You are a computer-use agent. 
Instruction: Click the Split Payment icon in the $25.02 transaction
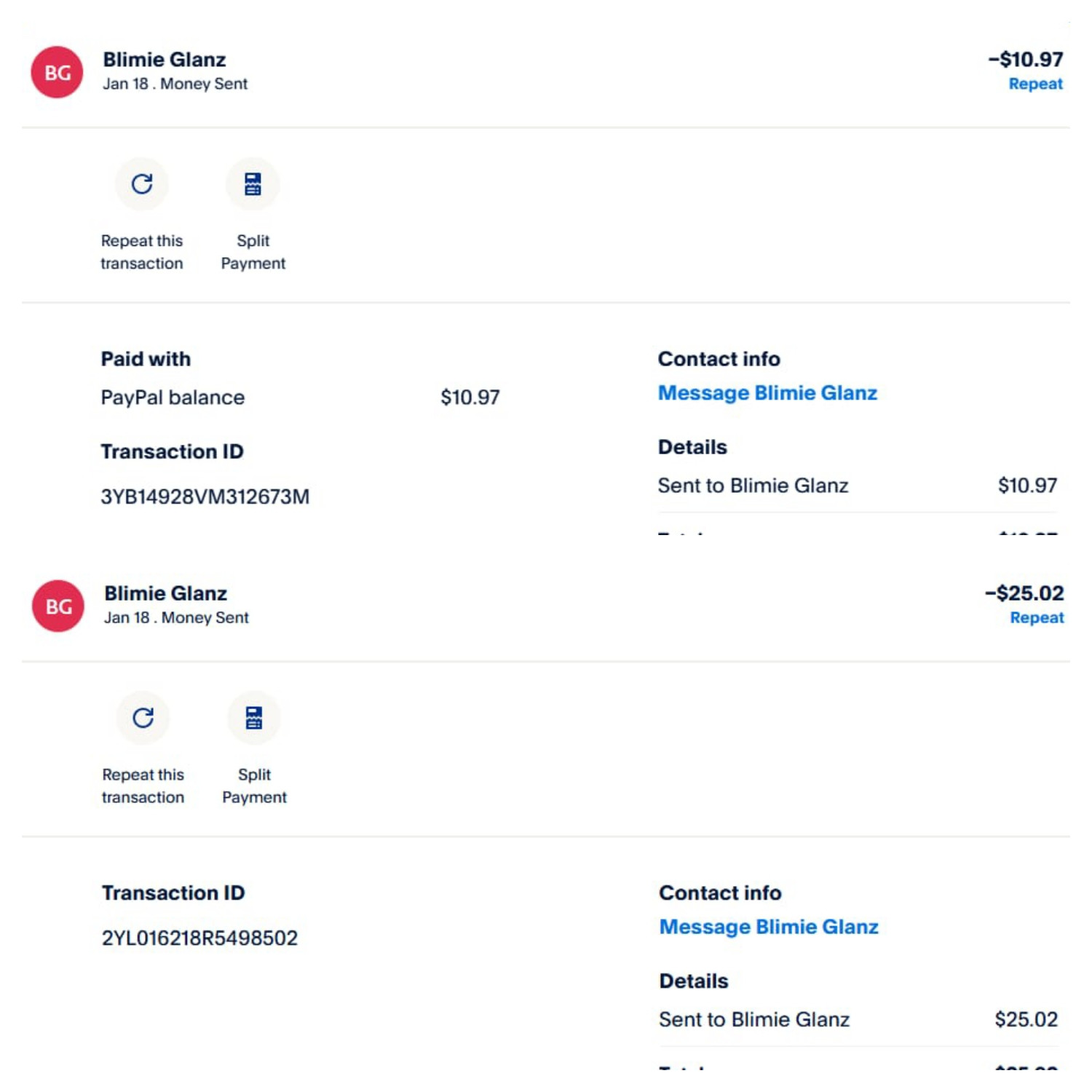(x=254, y=718)
